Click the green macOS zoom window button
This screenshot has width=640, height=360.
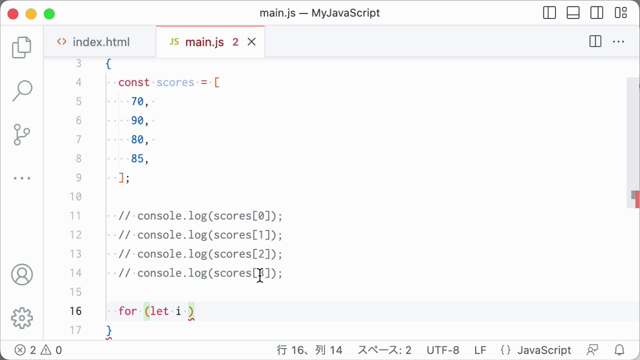tap(49, 14)
